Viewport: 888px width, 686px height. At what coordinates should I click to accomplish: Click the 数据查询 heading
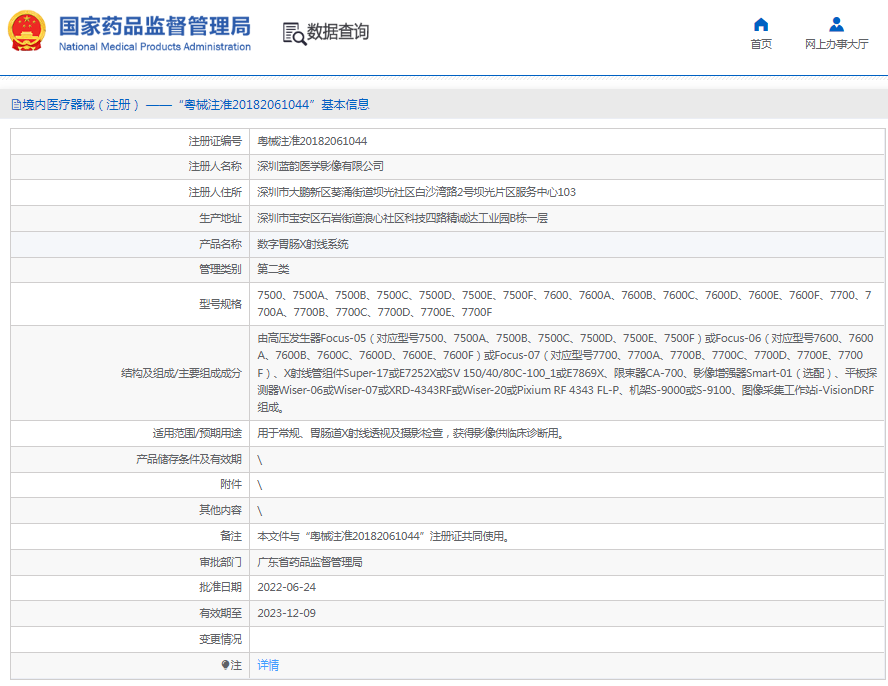click(338, 32)
